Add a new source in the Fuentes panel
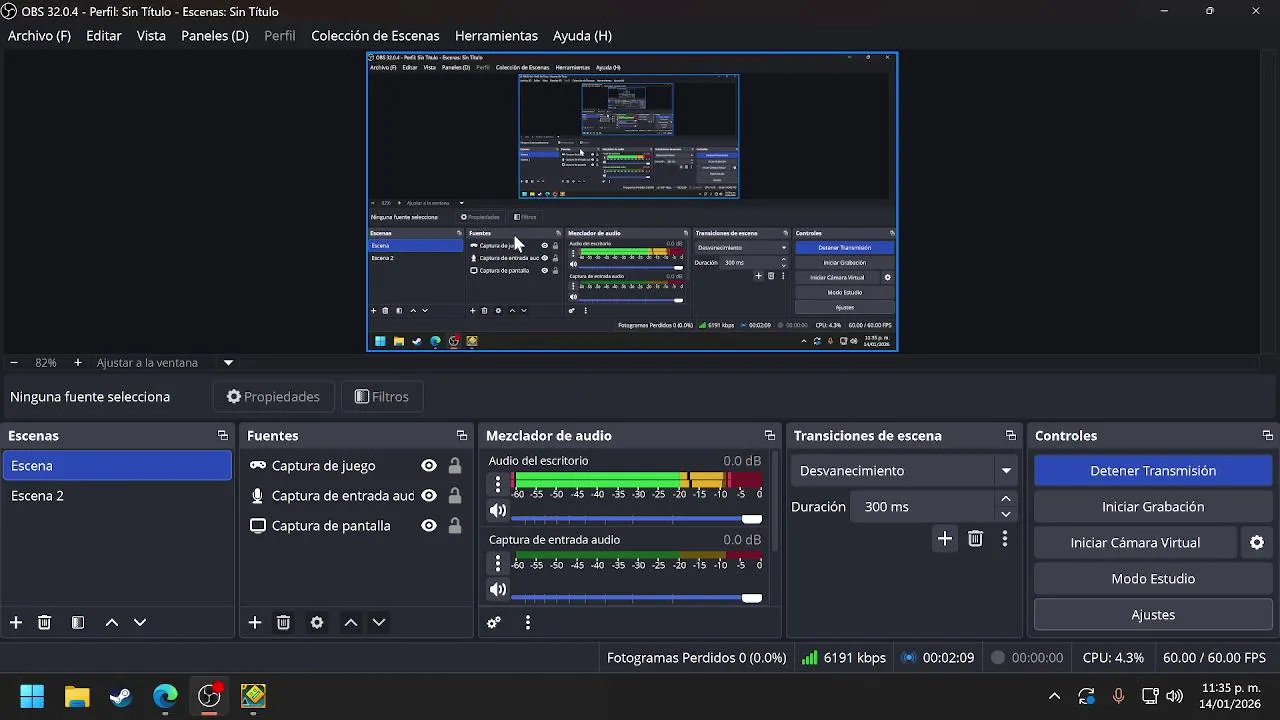 (x=255, y=622)
